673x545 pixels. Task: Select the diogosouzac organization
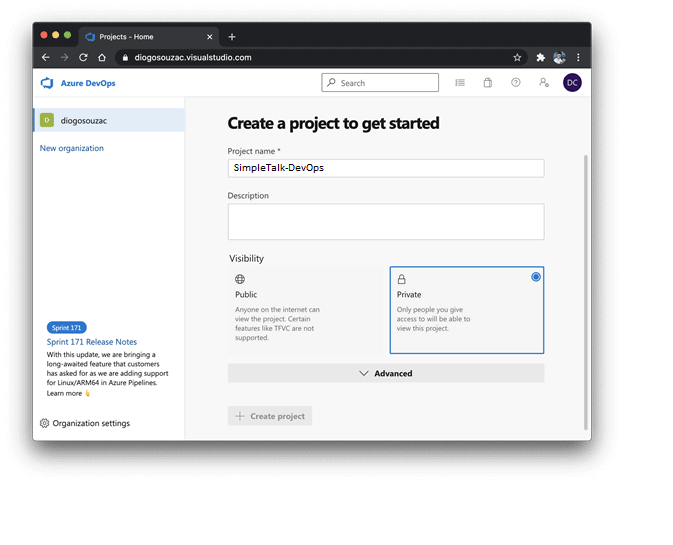click(109, 120)
